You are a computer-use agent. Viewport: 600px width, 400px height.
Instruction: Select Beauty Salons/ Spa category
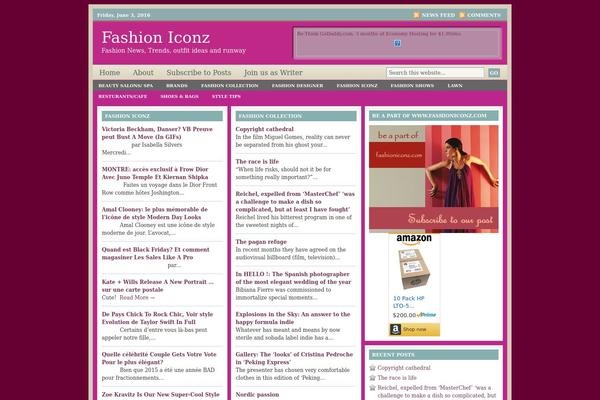tap(126, 85)
